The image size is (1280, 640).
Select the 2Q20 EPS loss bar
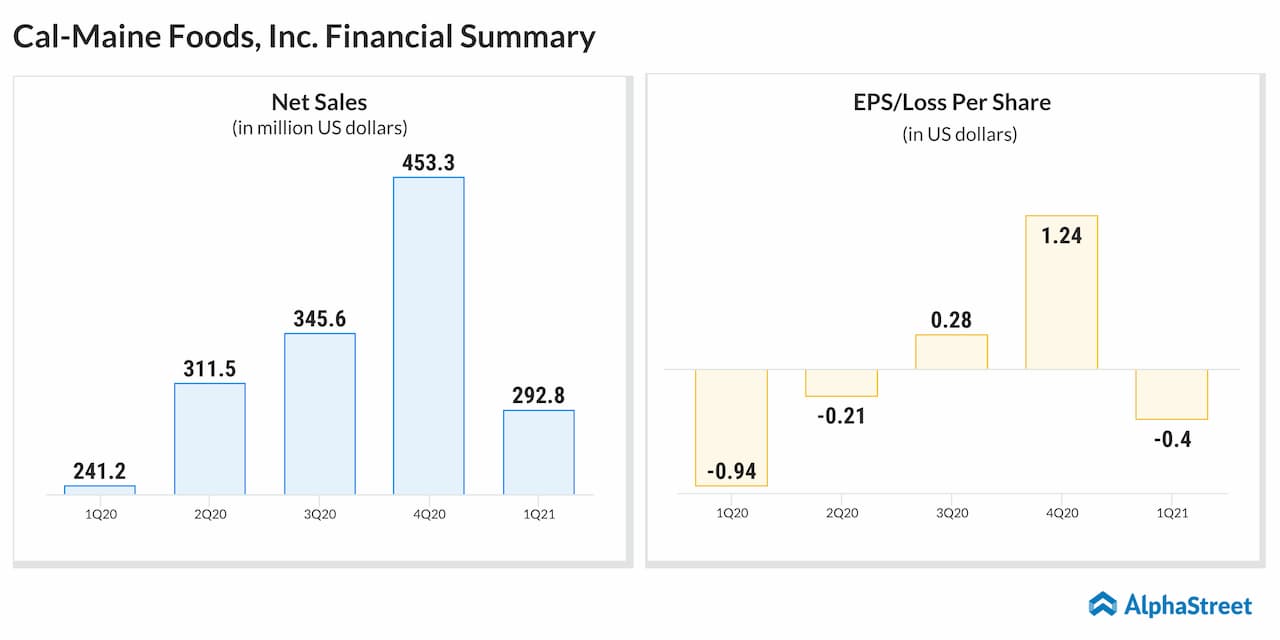pos(841,383)
